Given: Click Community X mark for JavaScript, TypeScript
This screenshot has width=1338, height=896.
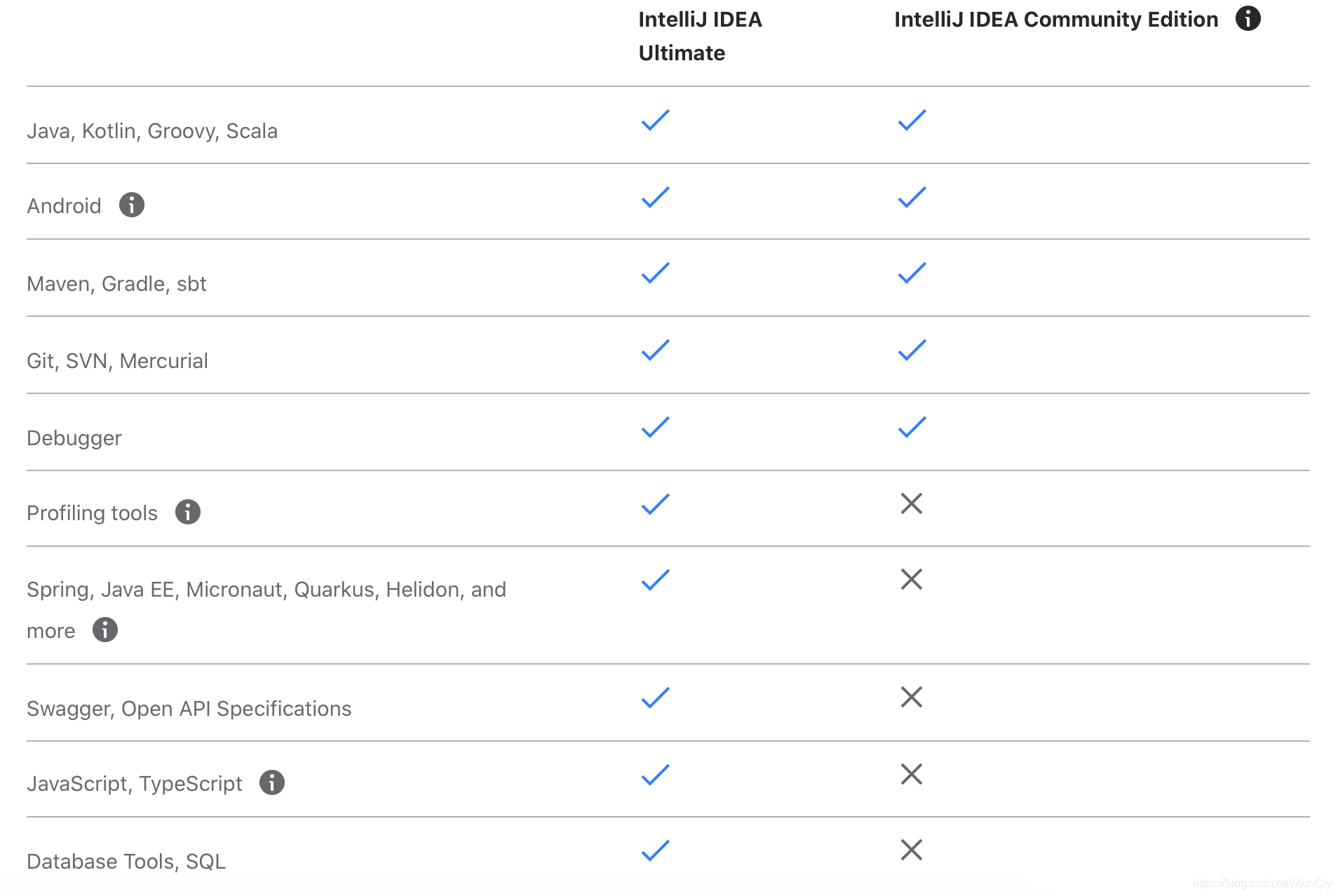Looking at the screenshot, I should point(911,774).
